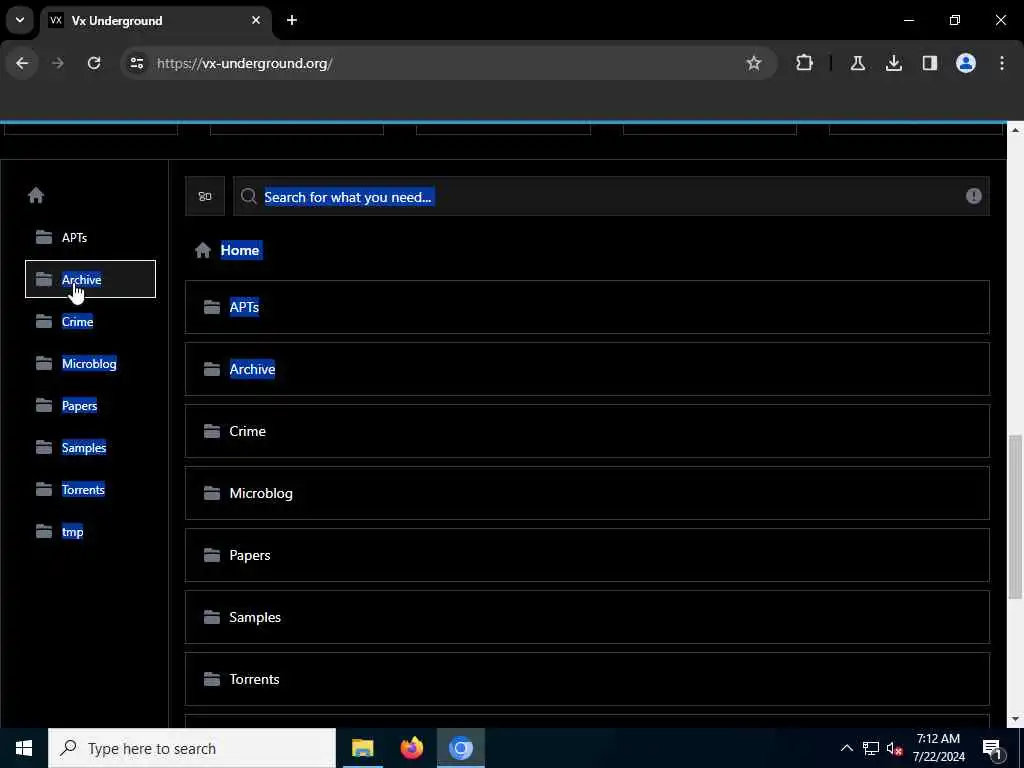Click the taskbar clock showing 7:12 AM

click(x=938, y=748)
